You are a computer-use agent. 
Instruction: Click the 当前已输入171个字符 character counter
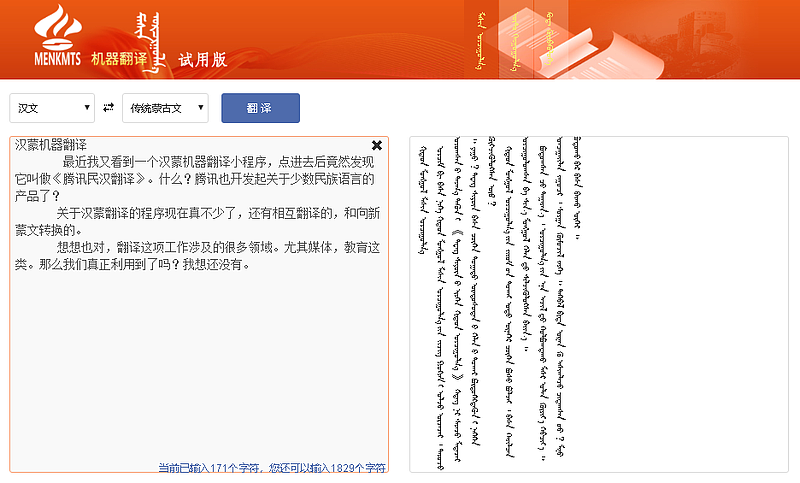click(x=272, y=467)
